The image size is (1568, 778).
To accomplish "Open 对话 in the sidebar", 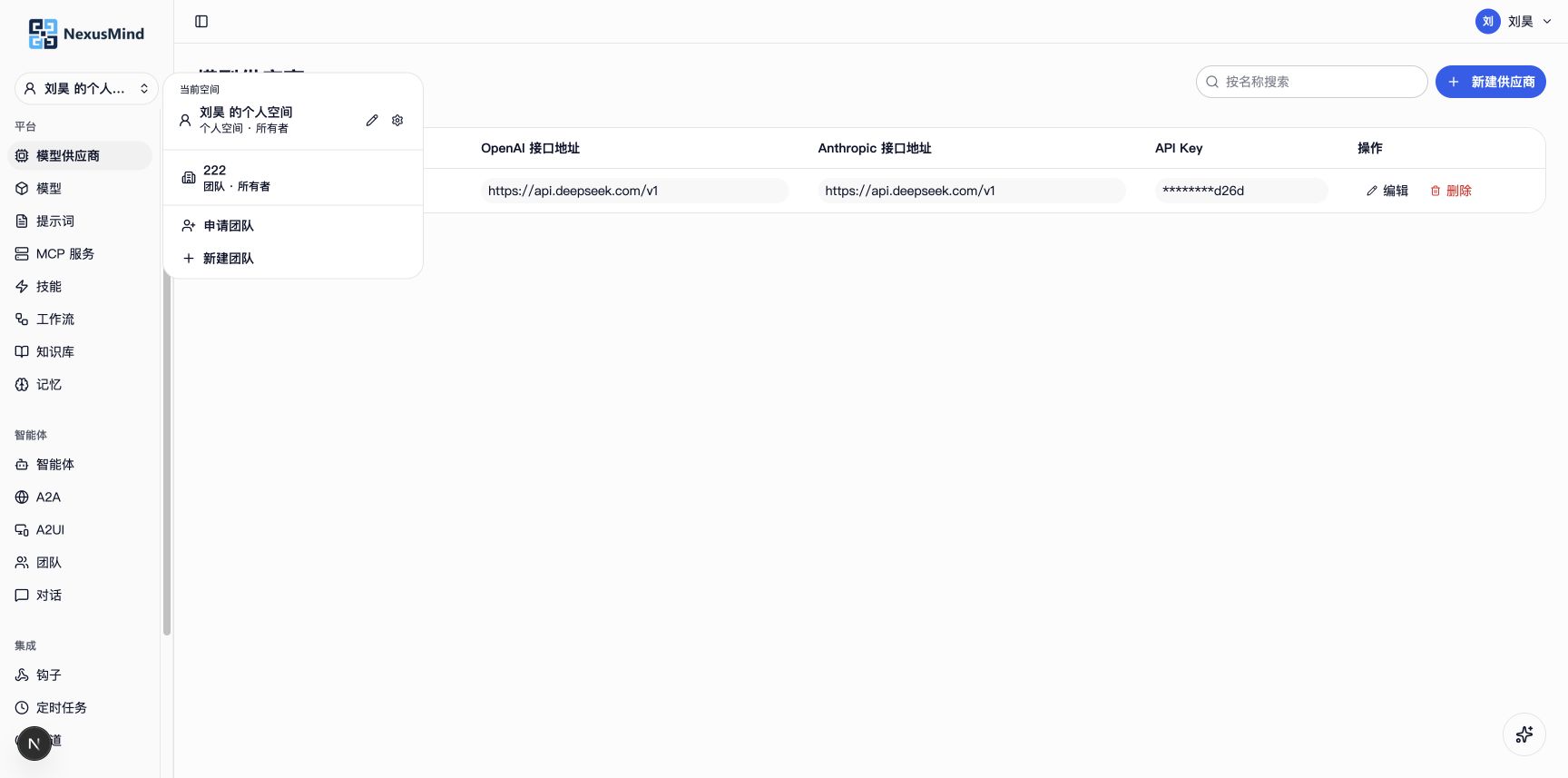I will click(80, 595).
